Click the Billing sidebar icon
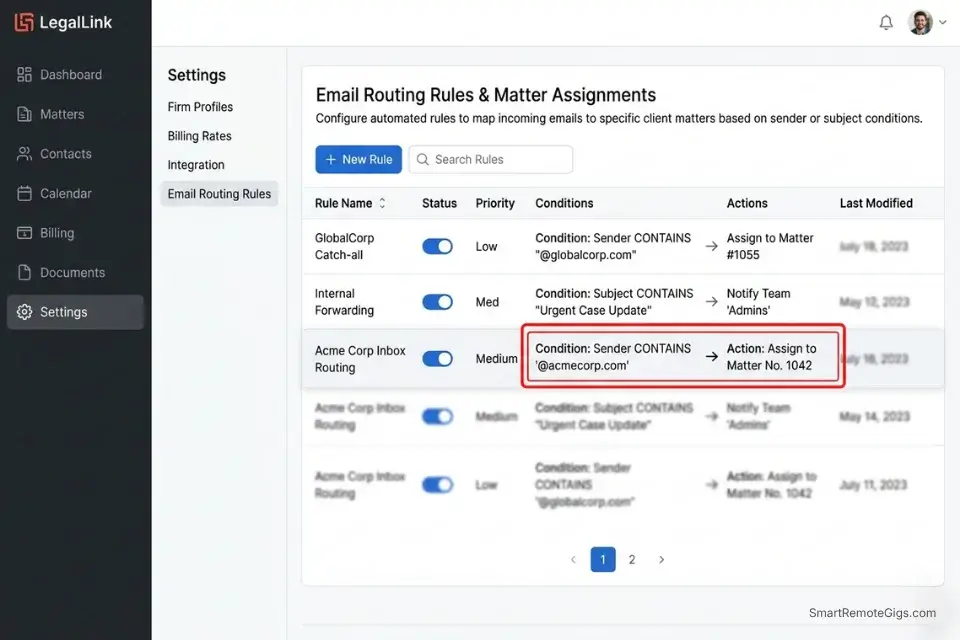 coord(24,233)
